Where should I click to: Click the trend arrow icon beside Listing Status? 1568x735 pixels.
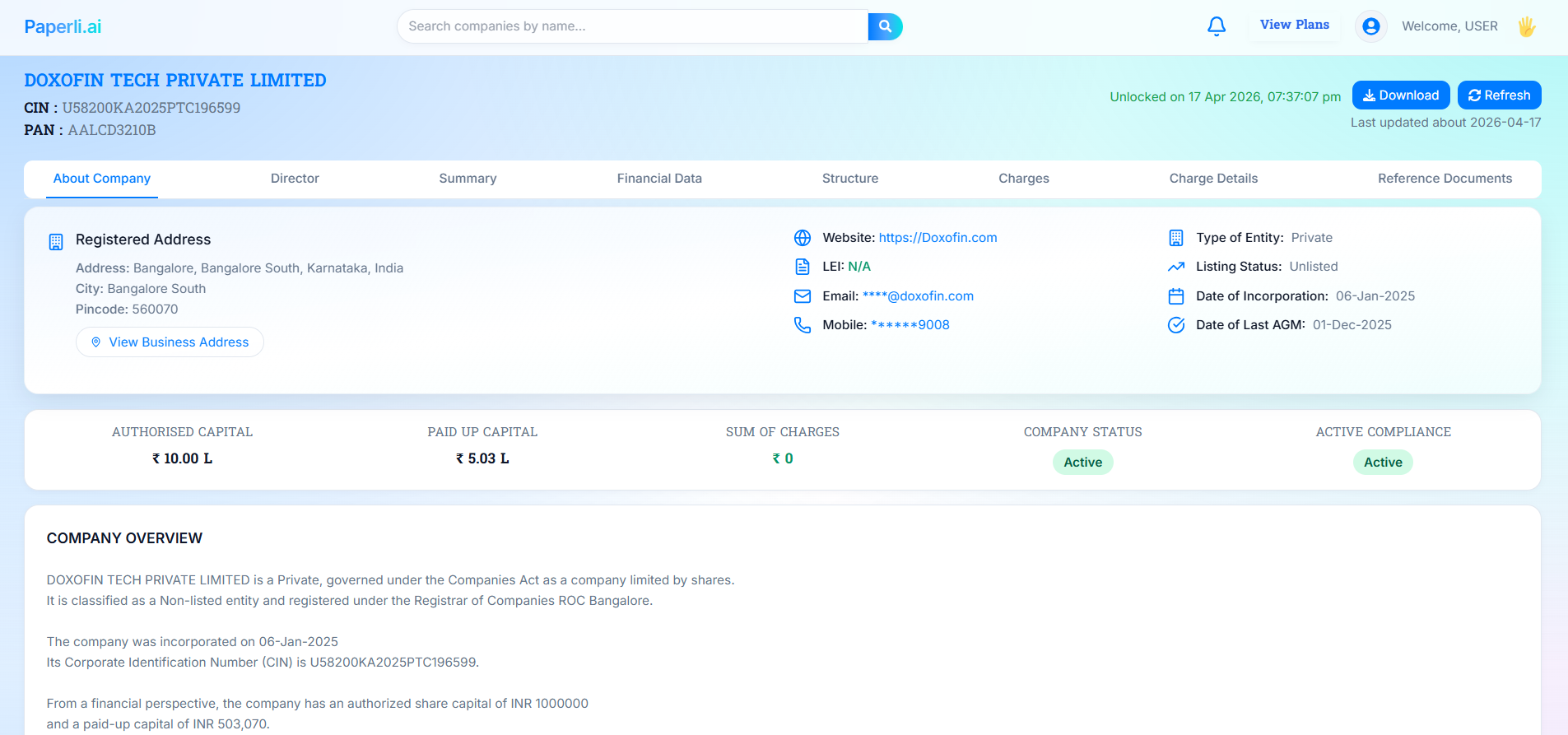pyautogui.click(x=1176, y=267)
